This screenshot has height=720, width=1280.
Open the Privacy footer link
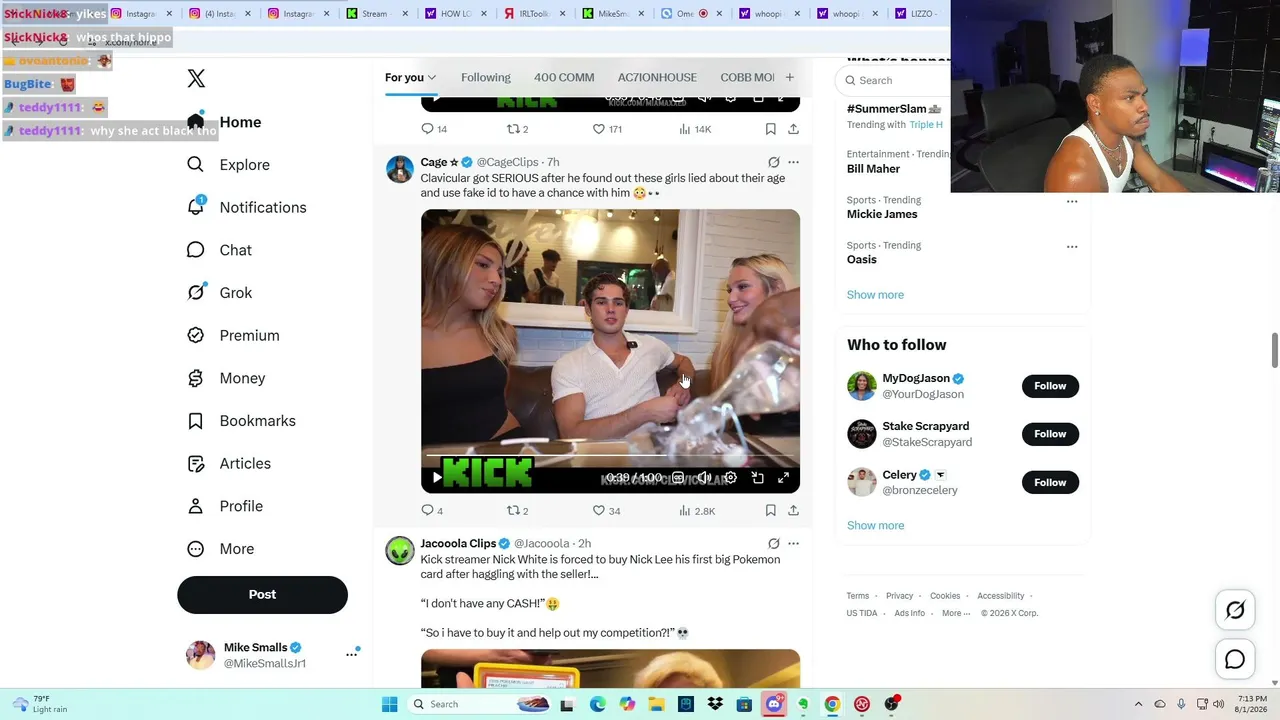(x=899, y=596)
